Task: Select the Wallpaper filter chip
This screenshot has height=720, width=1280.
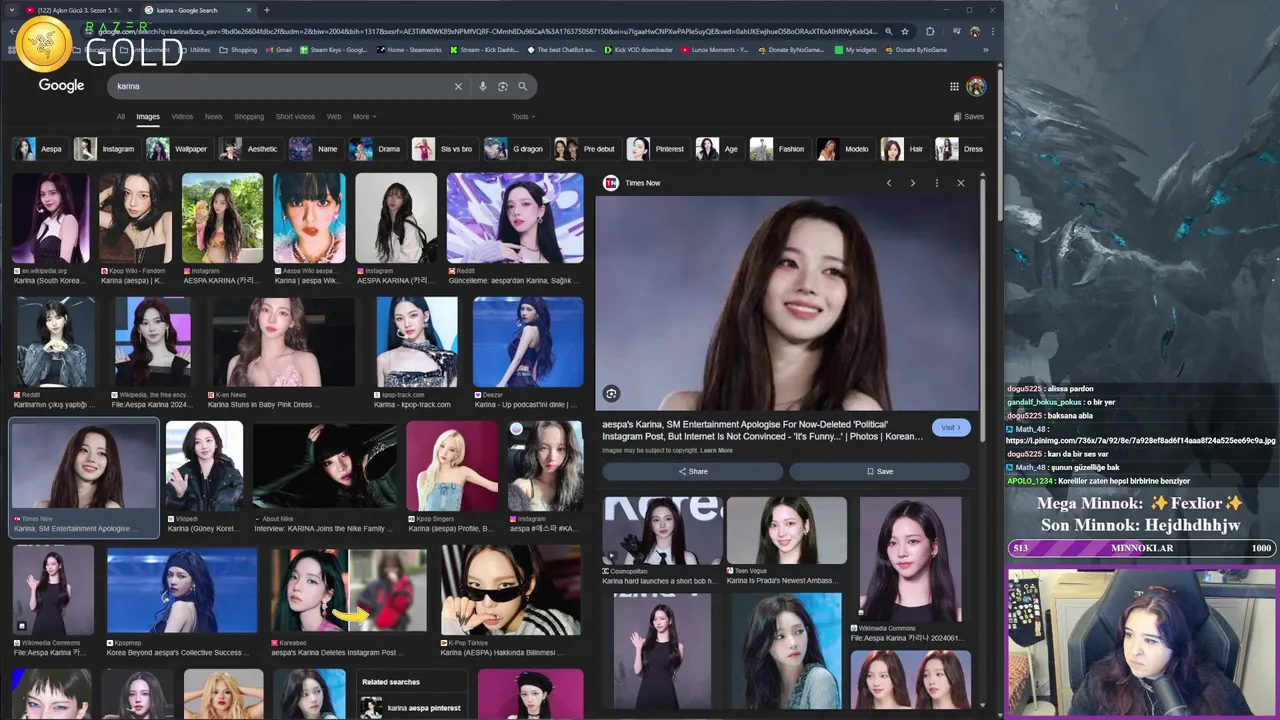Action: pos(178,149)
